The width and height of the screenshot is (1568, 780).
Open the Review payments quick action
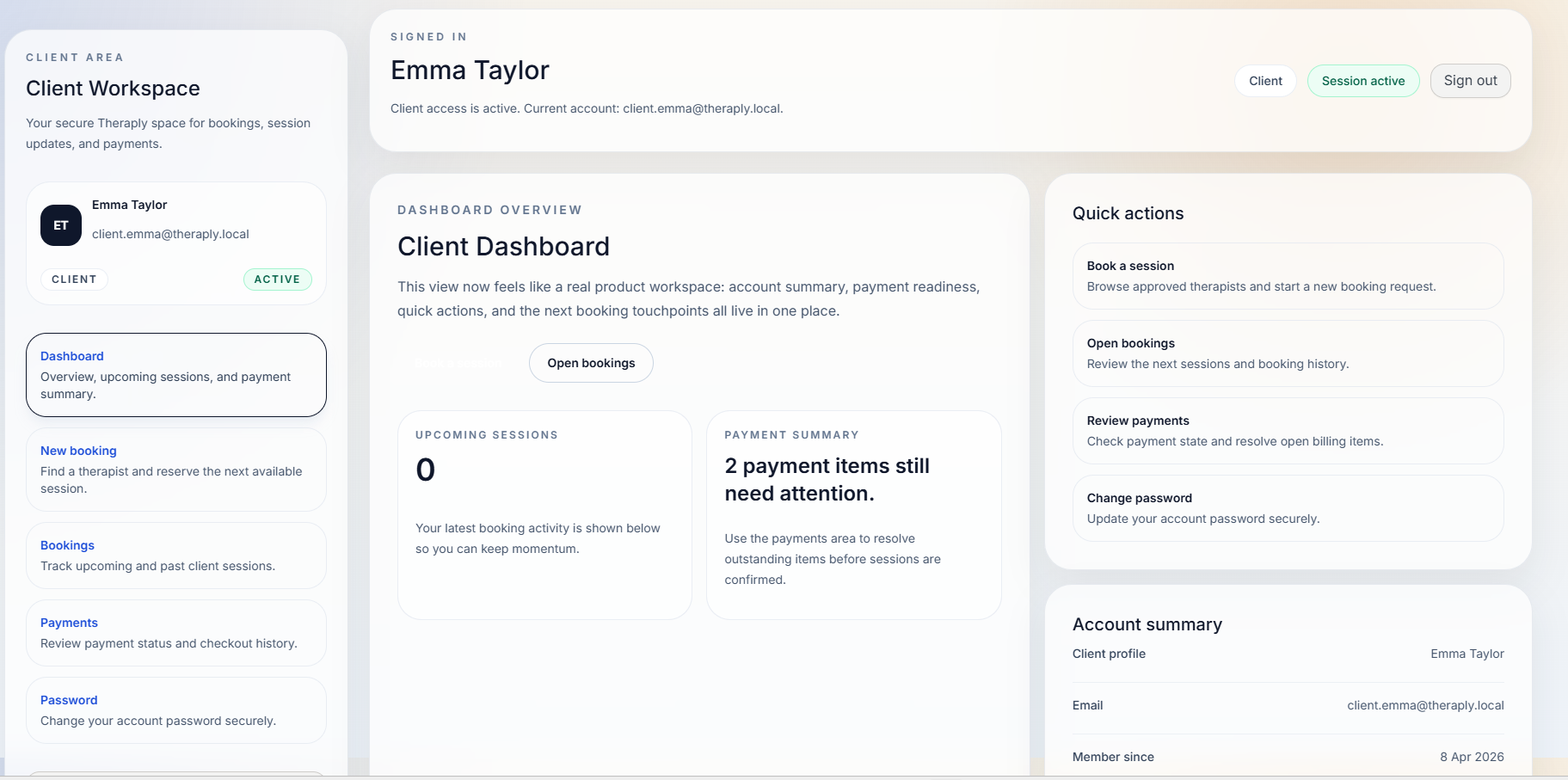[x=1288, y=431]
